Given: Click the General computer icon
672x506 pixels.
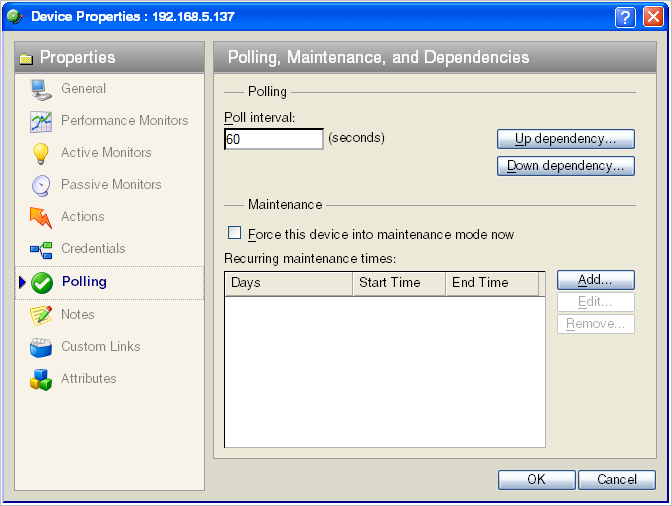Looking at the screenshot, I should coord(41,90).
